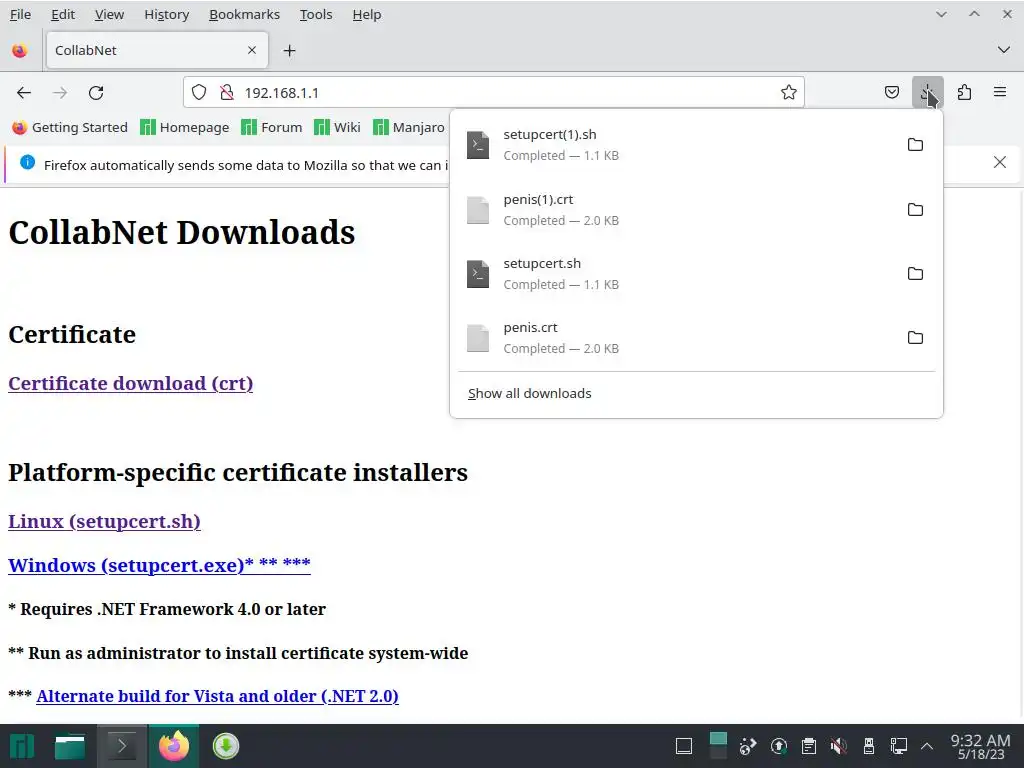The image size is (1024, 768).
Task: Select the CollabNet tab
Action: pos(157,50)
